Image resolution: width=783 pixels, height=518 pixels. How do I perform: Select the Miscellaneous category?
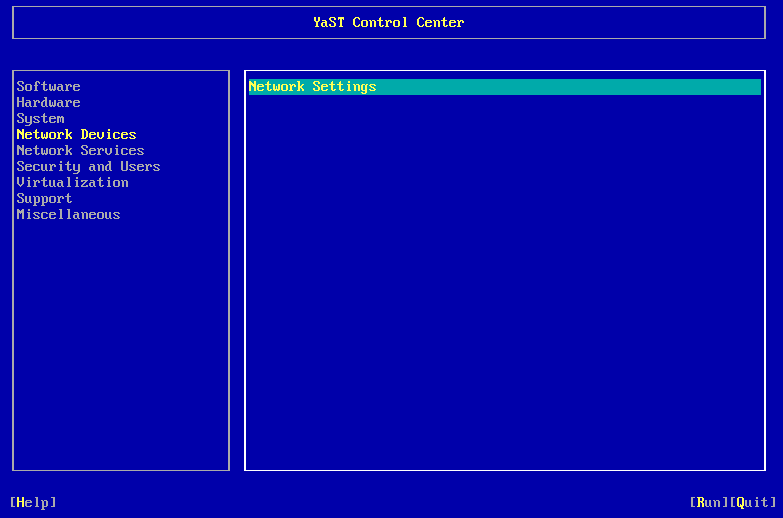68,214
